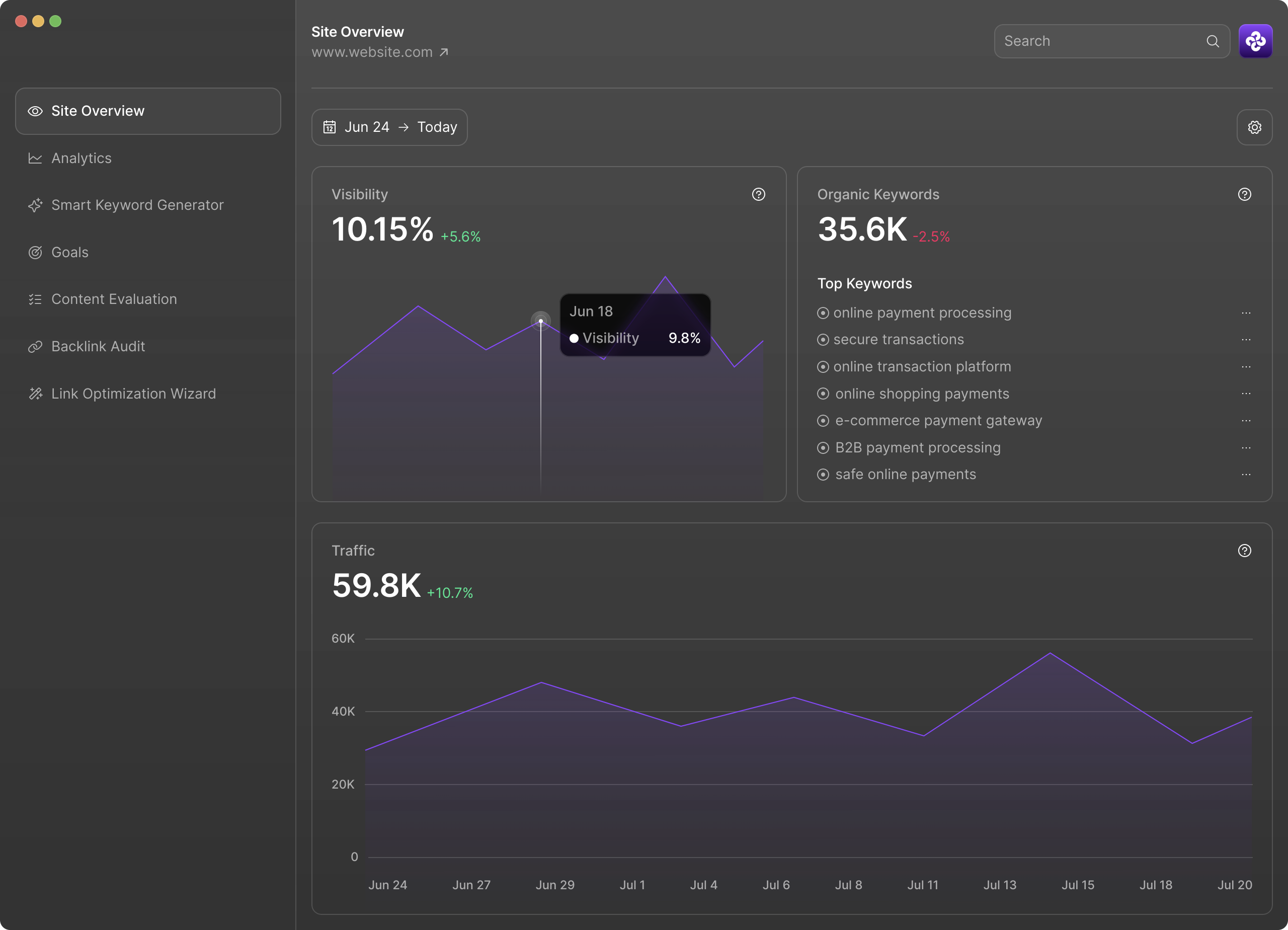Open options menu for online payment processing keyword
The height and width of the screenshot is (930, 1288).
(x=1246, y=313)
